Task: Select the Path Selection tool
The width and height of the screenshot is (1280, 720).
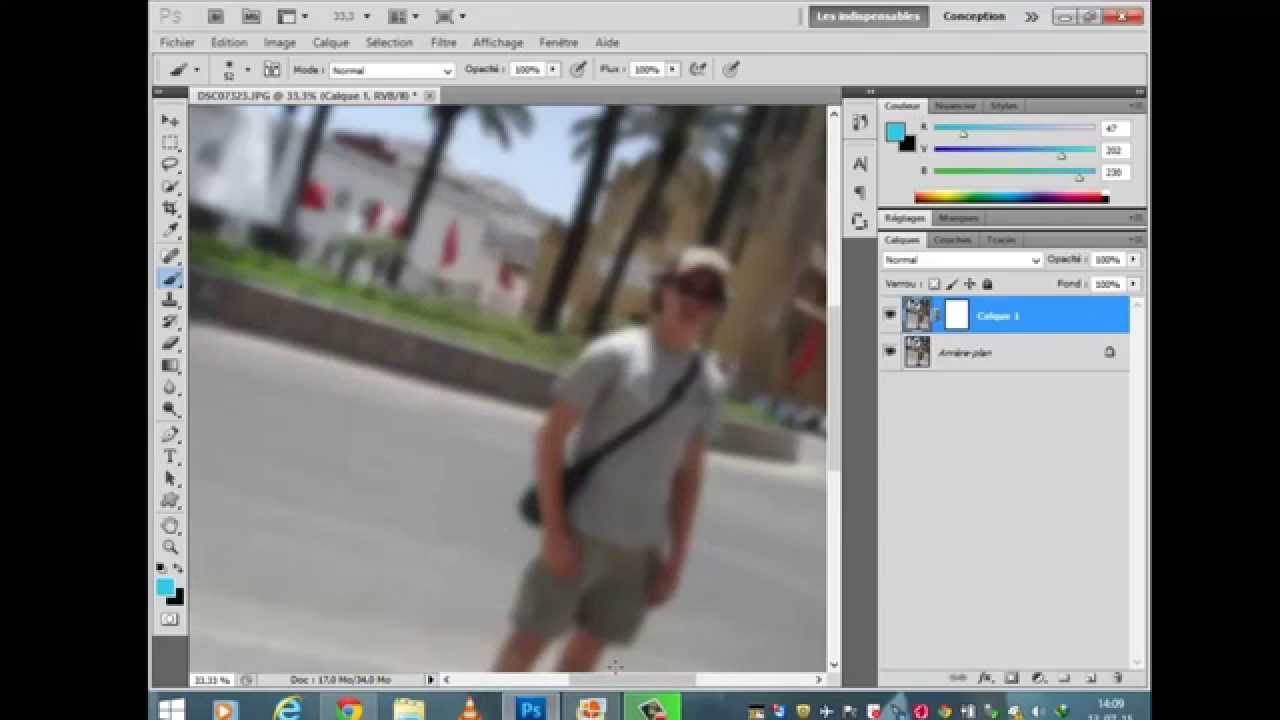Action: pyautogui.click(x=170, y=479)
